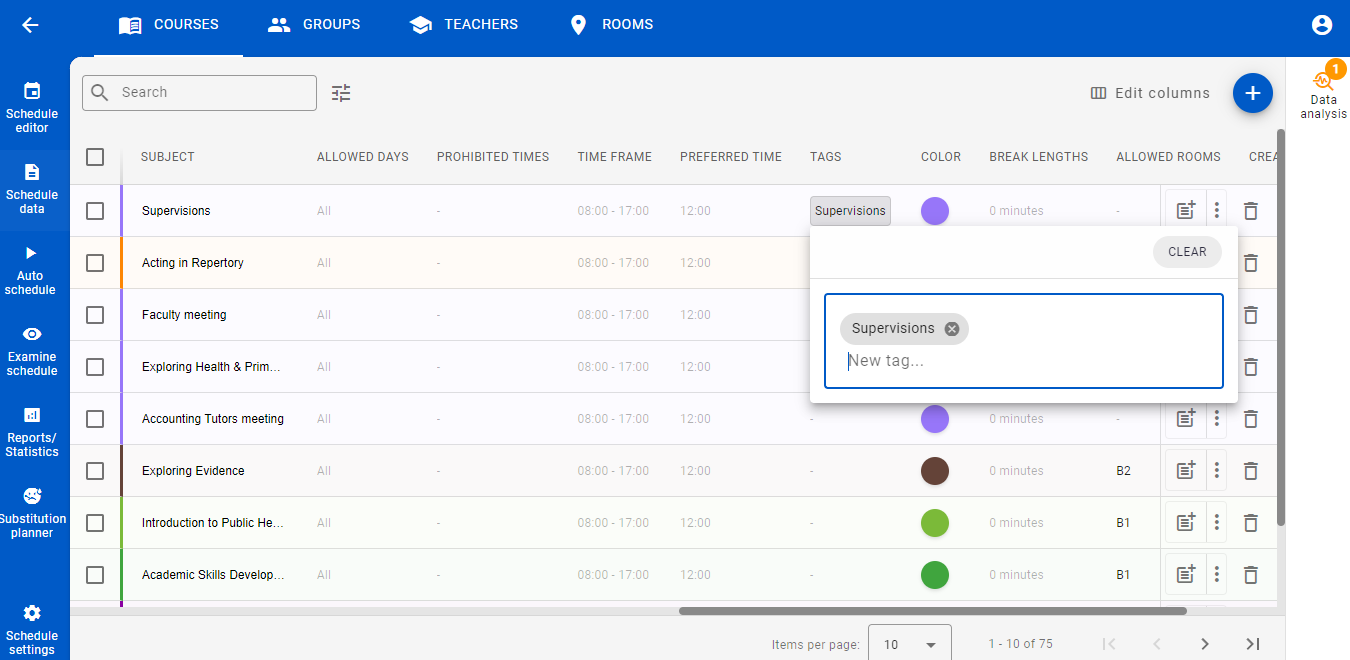Add a lesson to Academic Skills Development row

coord(1185,575)
